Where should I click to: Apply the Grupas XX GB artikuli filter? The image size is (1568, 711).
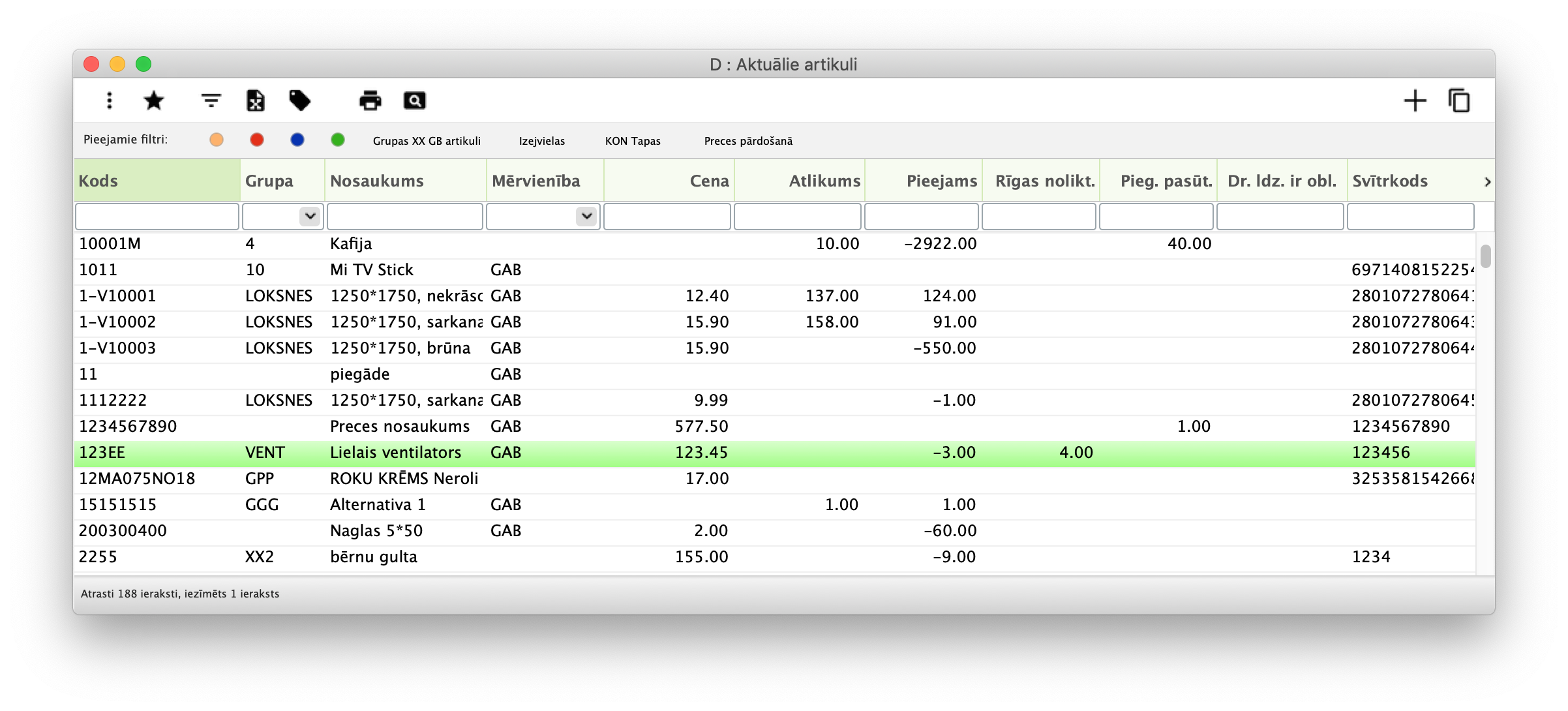tap(427, 141)
